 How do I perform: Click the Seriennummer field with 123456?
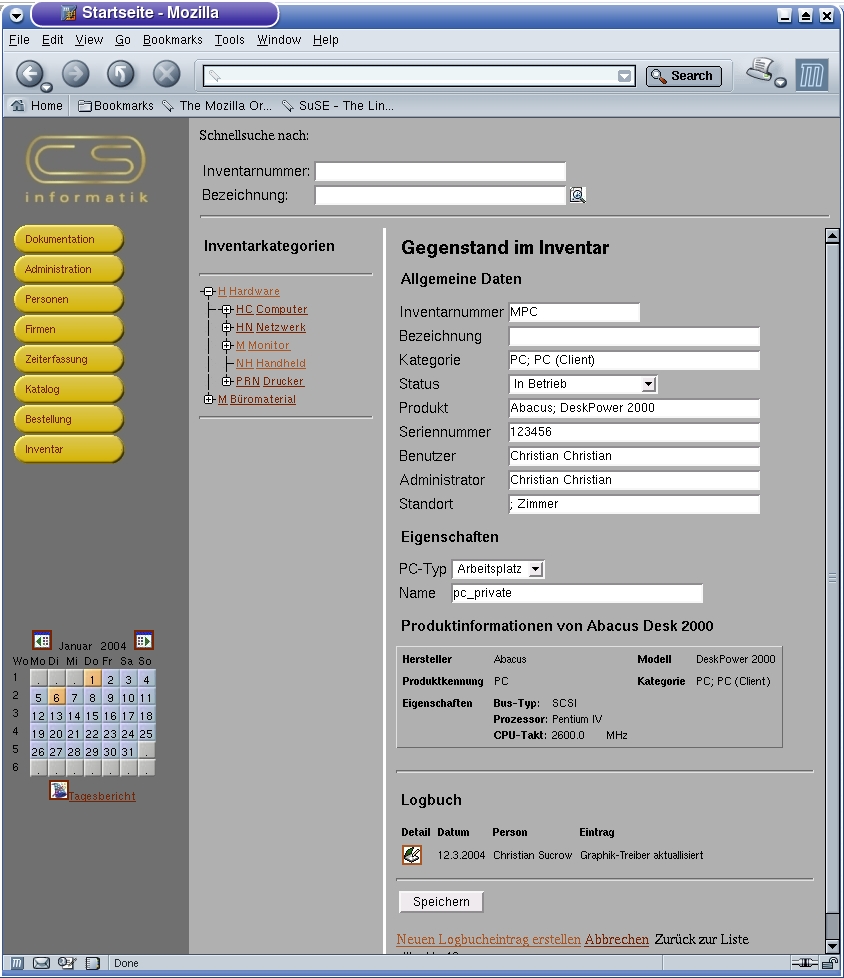pos(634,432)
